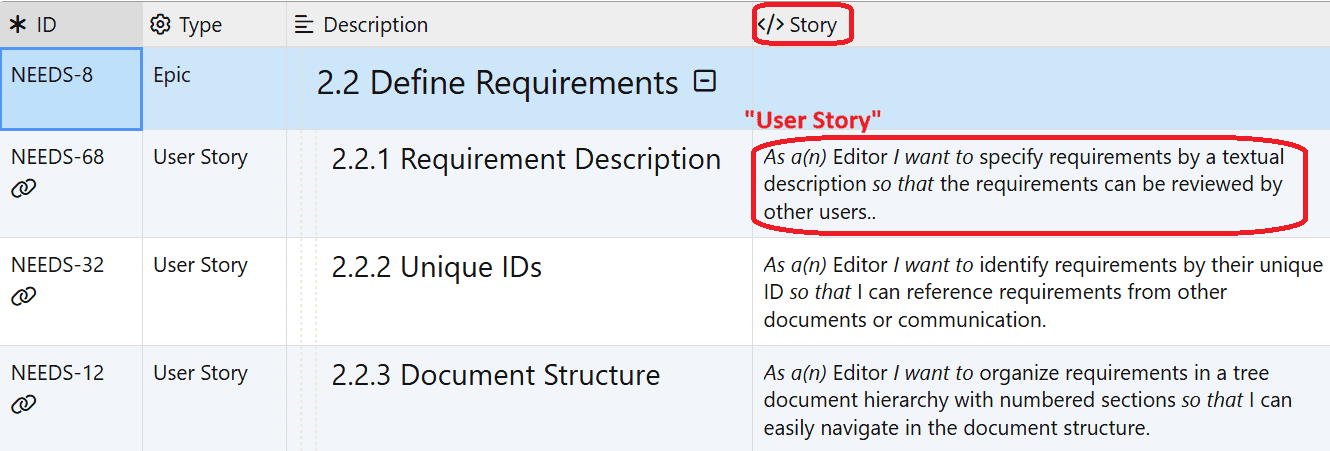Image resolution: width=1330 pixels, height=451 pixels.
Task: Click the gear icon in Type header
Action: click(x=160, y=24)
